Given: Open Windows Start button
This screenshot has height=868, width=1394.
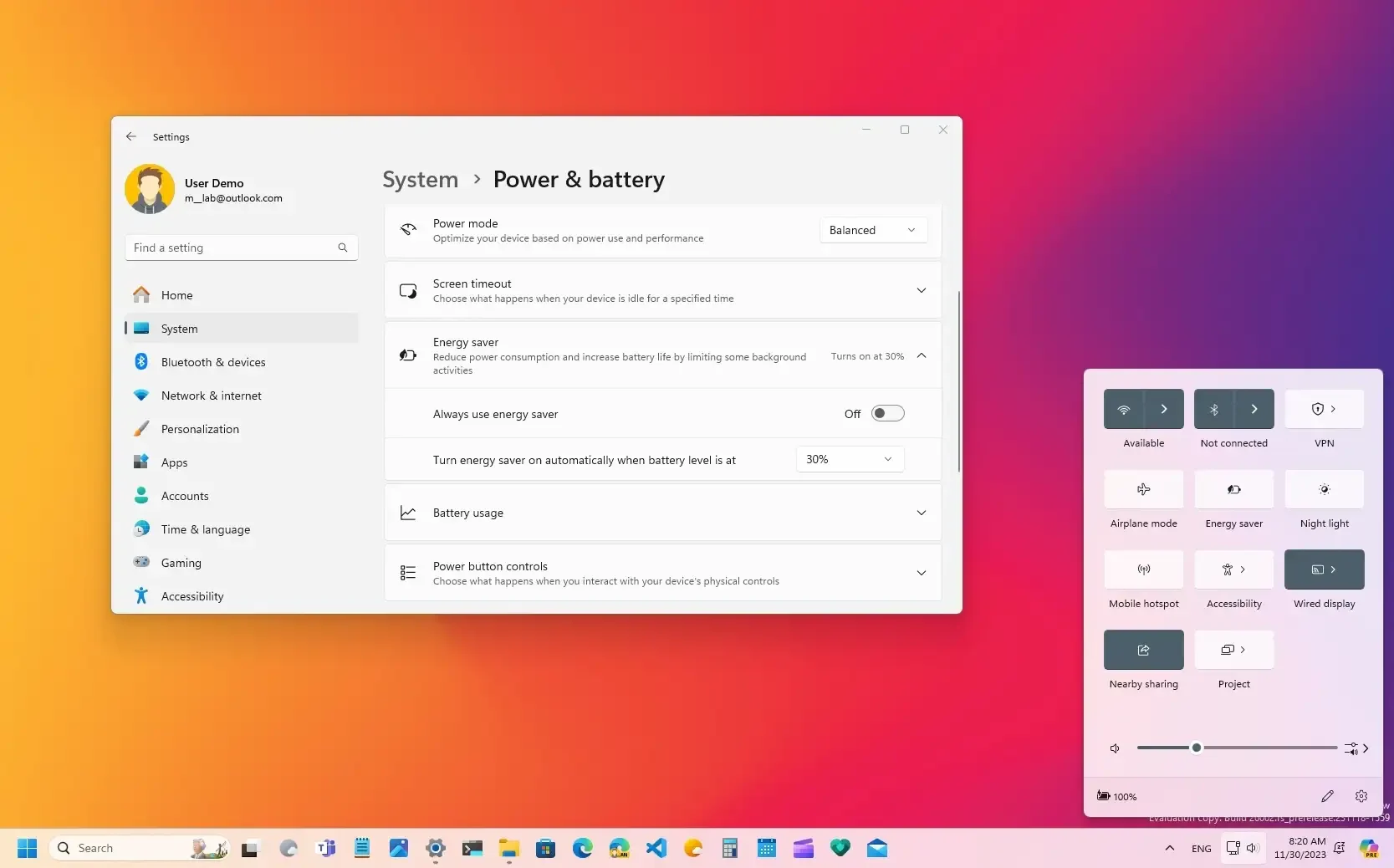Looking at the screenshot, I should (x=27, y=848).
